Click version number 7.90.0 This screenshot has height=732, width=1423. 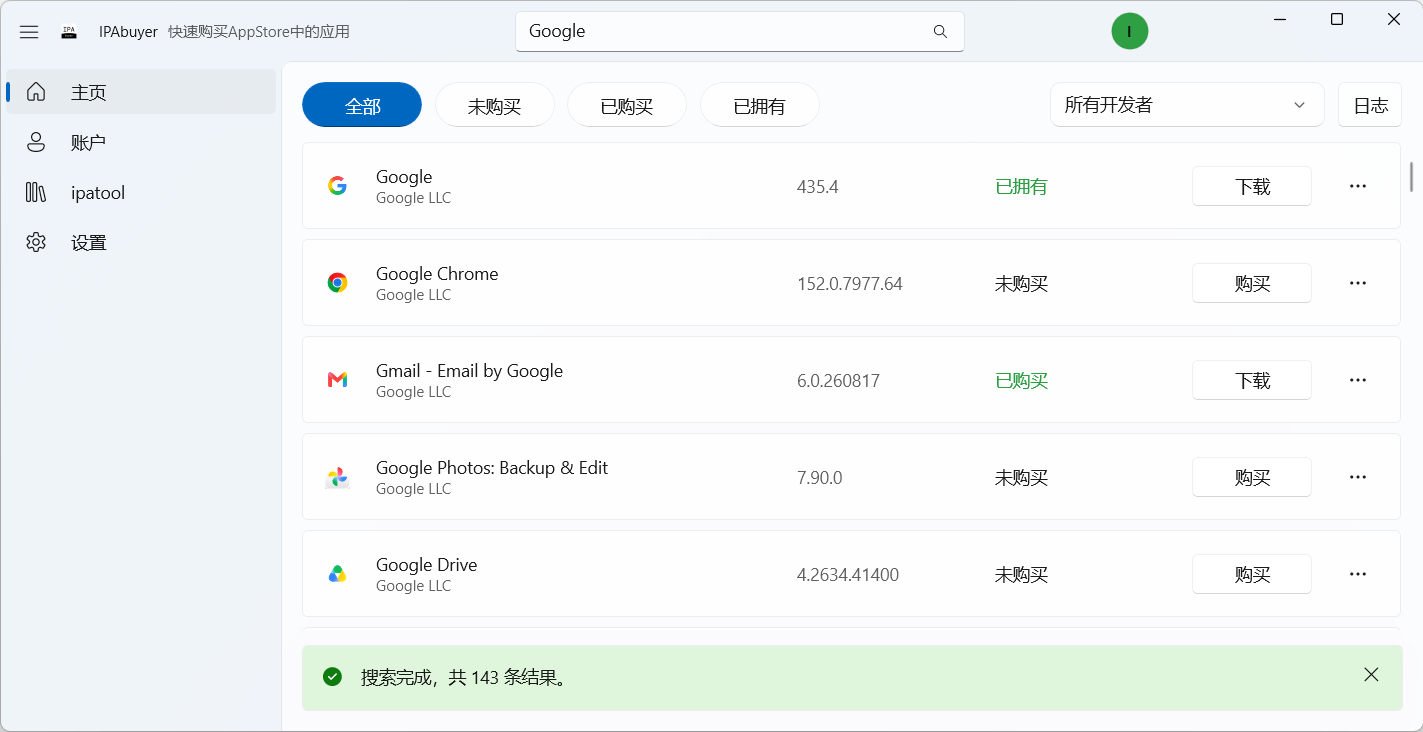[x=820, y=478]
